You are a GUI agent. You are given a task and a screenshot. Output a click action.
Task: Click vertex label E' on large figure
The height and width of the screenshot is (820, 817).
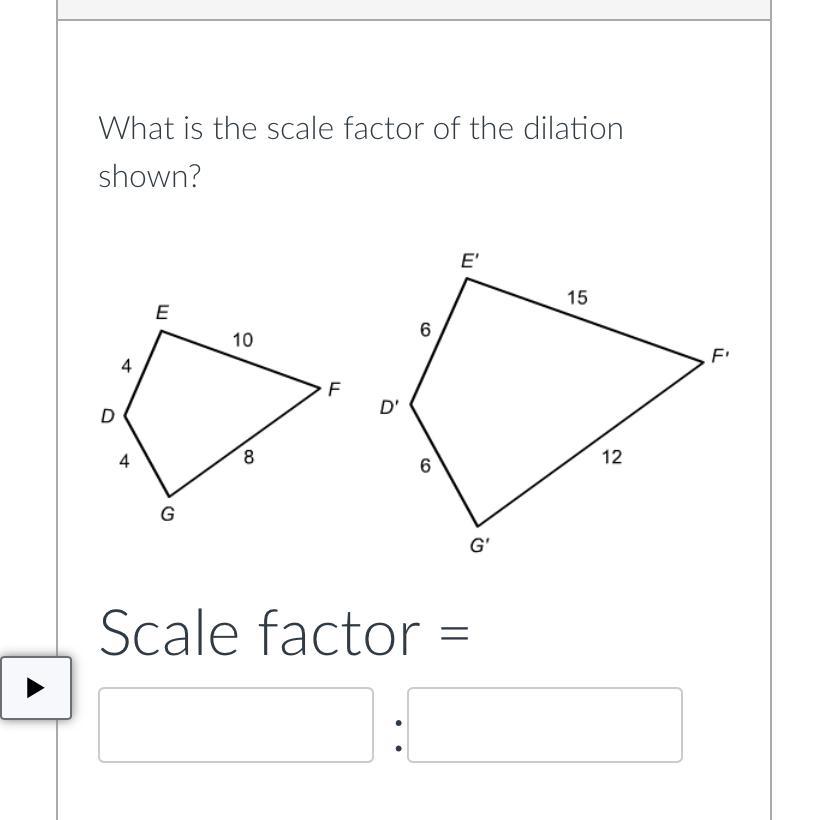(470, 262)
